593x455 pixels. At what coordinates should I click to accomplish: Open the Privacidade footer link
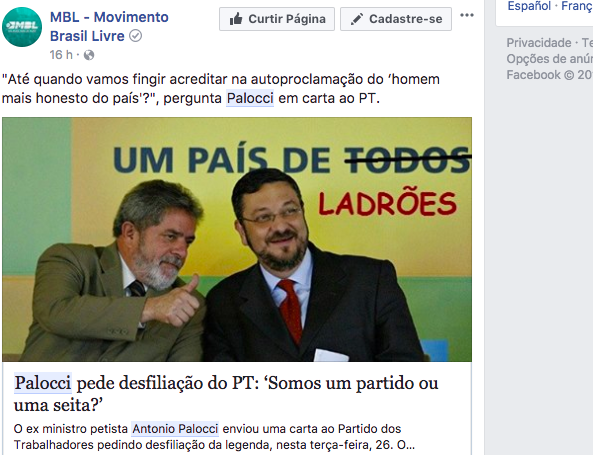(539, 43)
